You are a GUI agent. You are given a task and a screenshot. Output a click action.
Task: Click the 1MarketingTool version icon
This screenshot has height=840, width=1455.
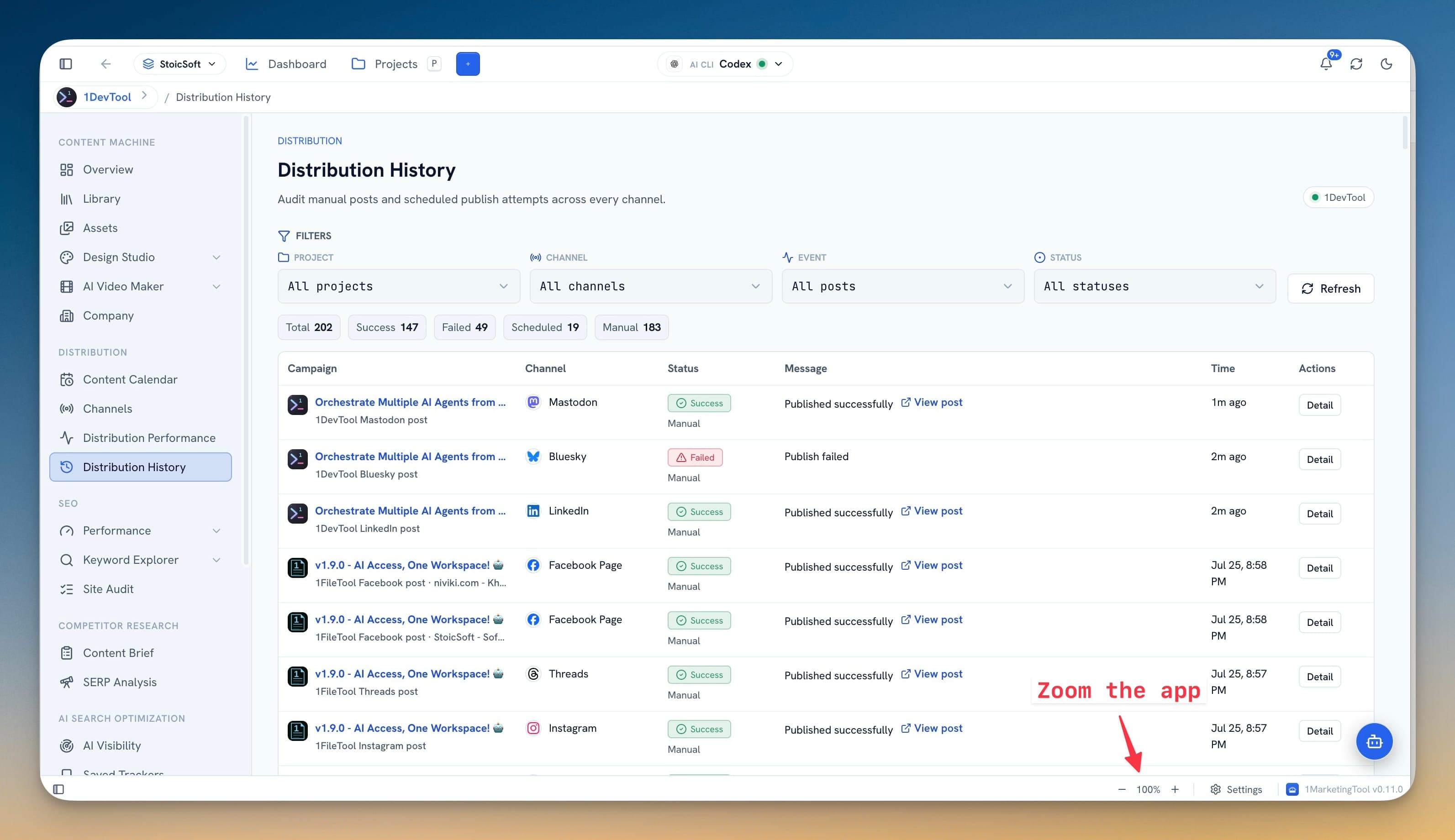[x=1292, y=789]
